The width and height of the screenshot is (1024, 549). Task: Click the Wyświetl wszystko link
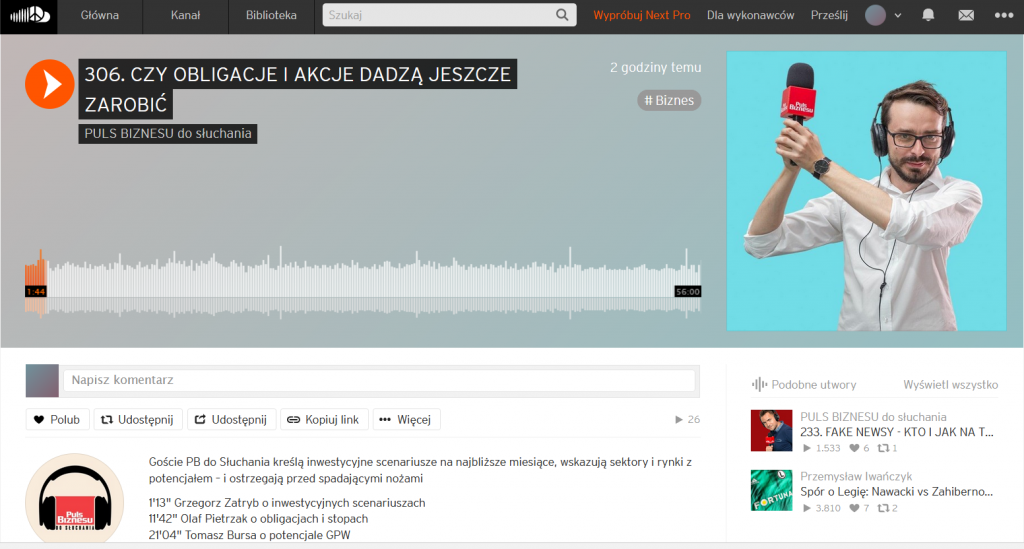[951, 384]
